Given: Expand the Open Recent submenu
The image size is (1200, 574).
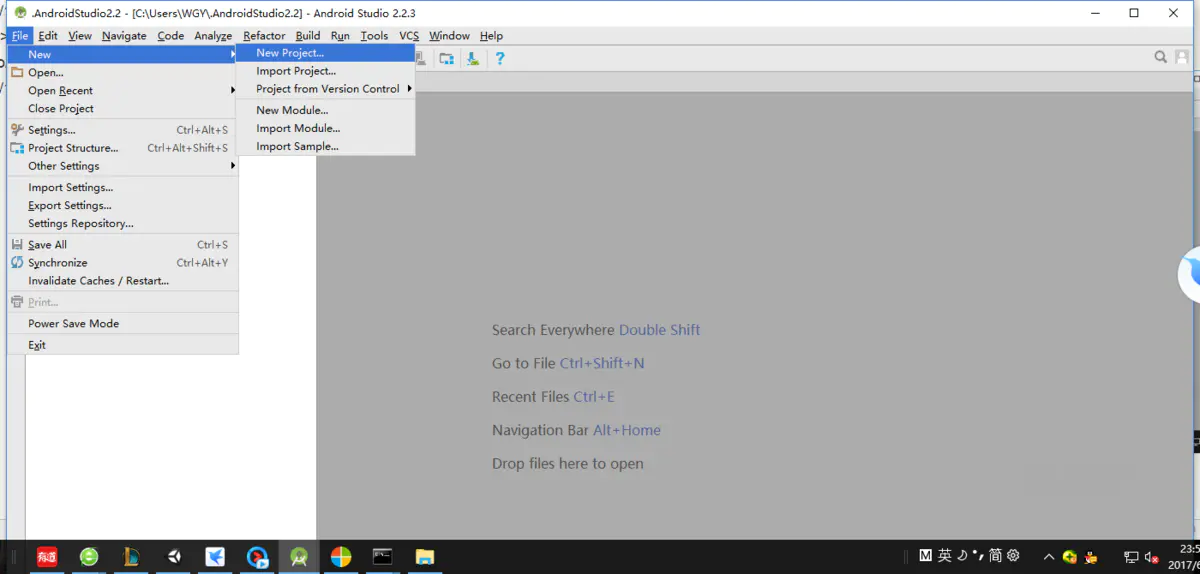Looking at the screenshot, I should (123, 91).
